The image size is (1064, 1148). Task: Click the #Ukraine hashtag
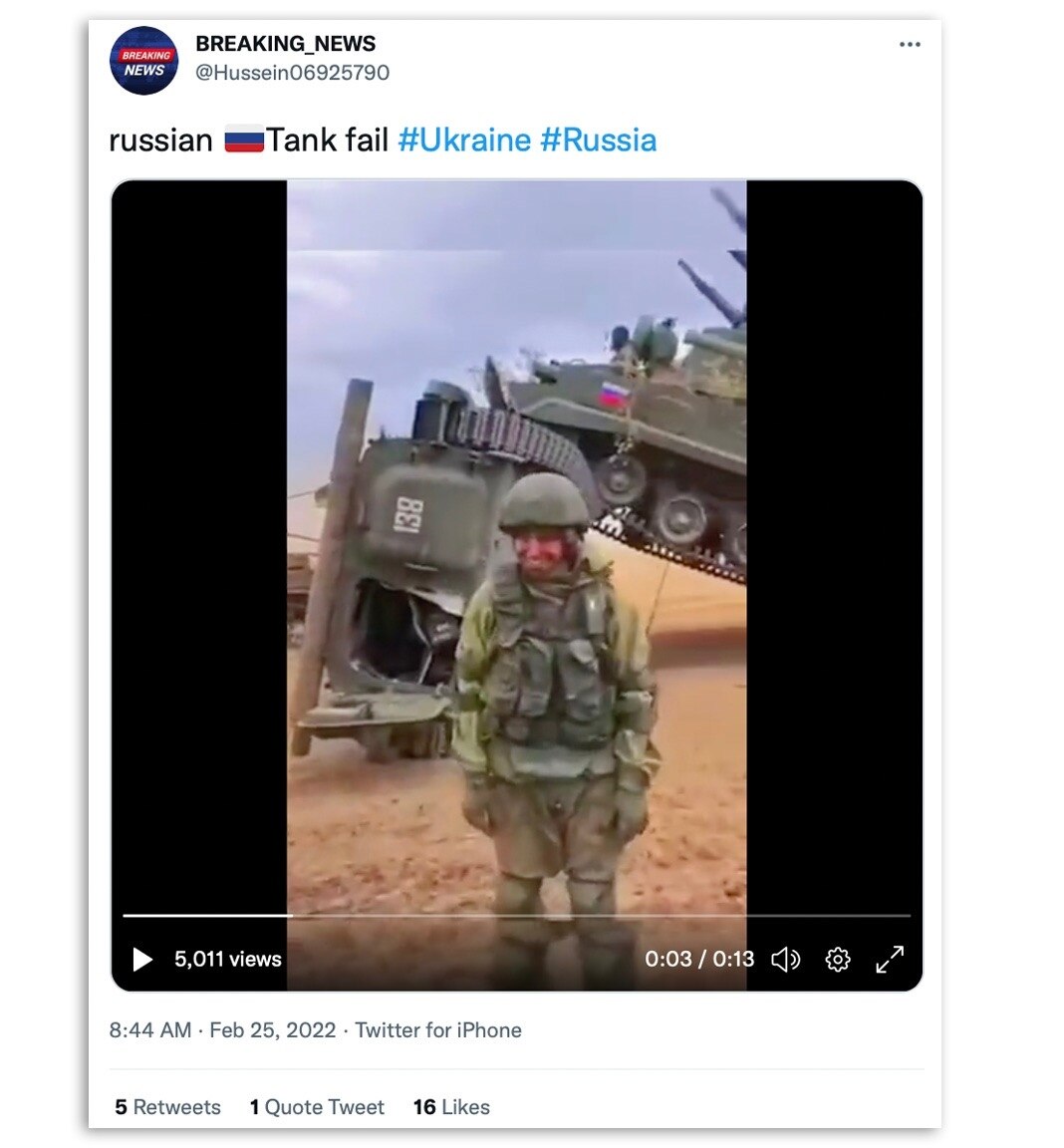coord(464,141)
